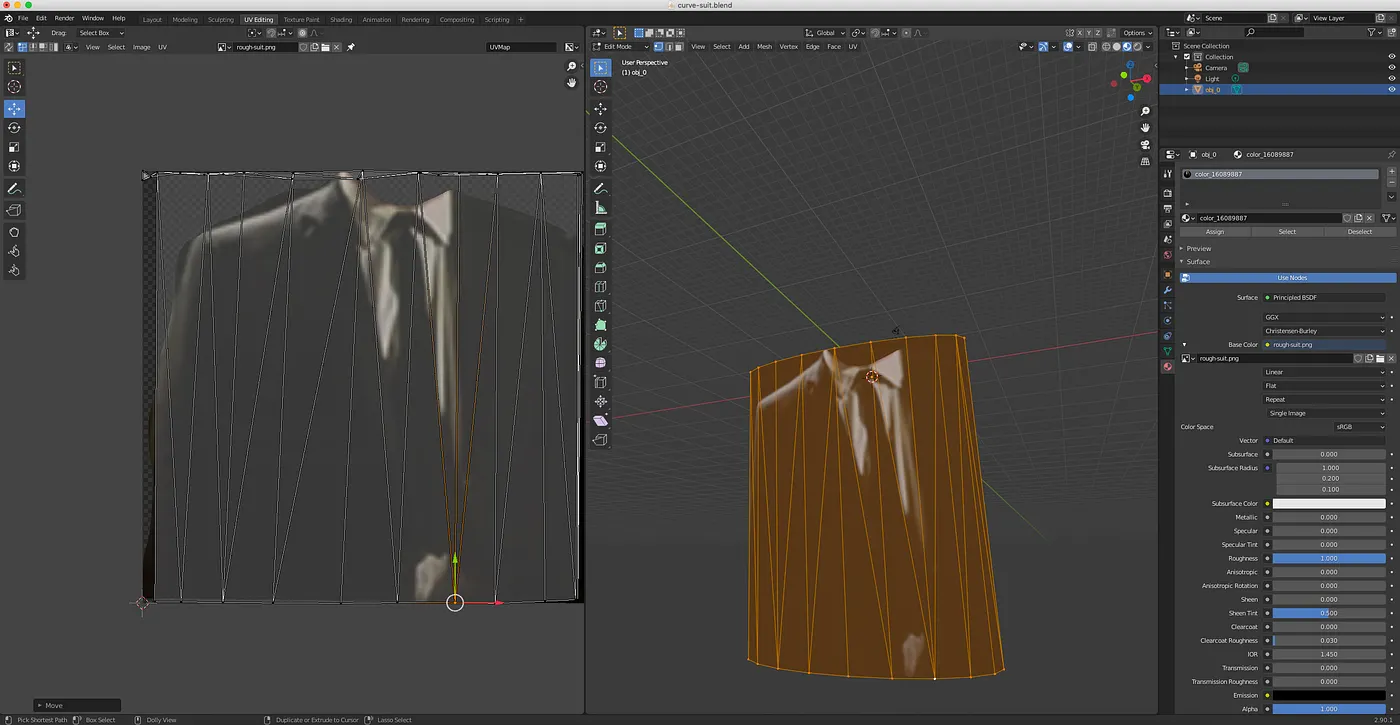The image size is (1400, 725).
Task: Enable face select mode in 3D viewport
Action: pyautogui.click(x=680, y=47)
